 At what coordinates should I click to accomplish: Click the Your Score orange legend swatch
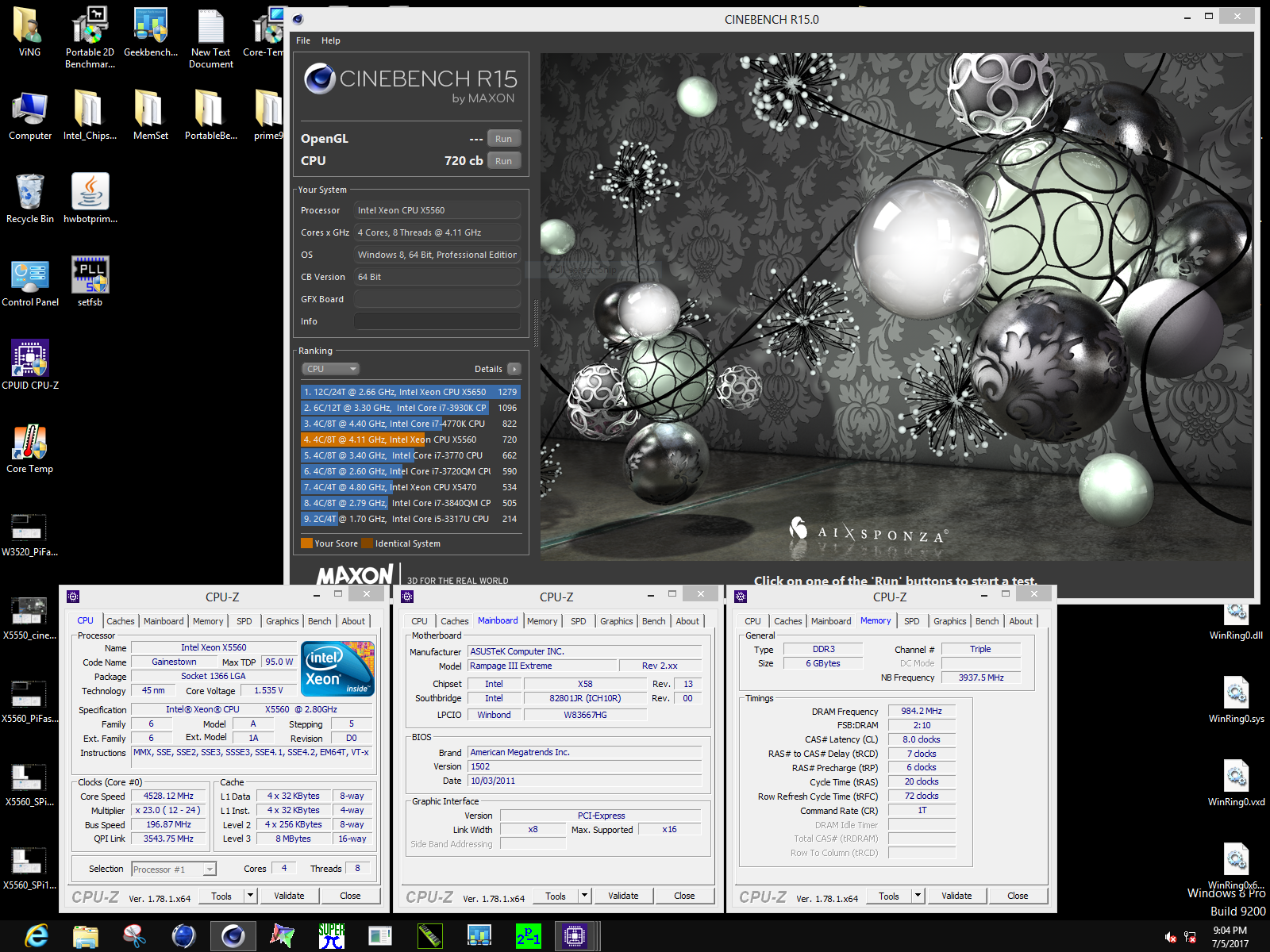click(x=306, y=543)
